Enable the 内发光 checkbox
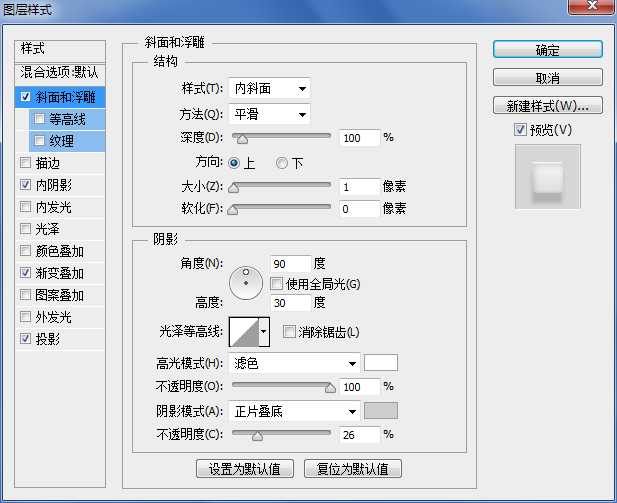Viewport: 617px width, 503px height. 25,207
